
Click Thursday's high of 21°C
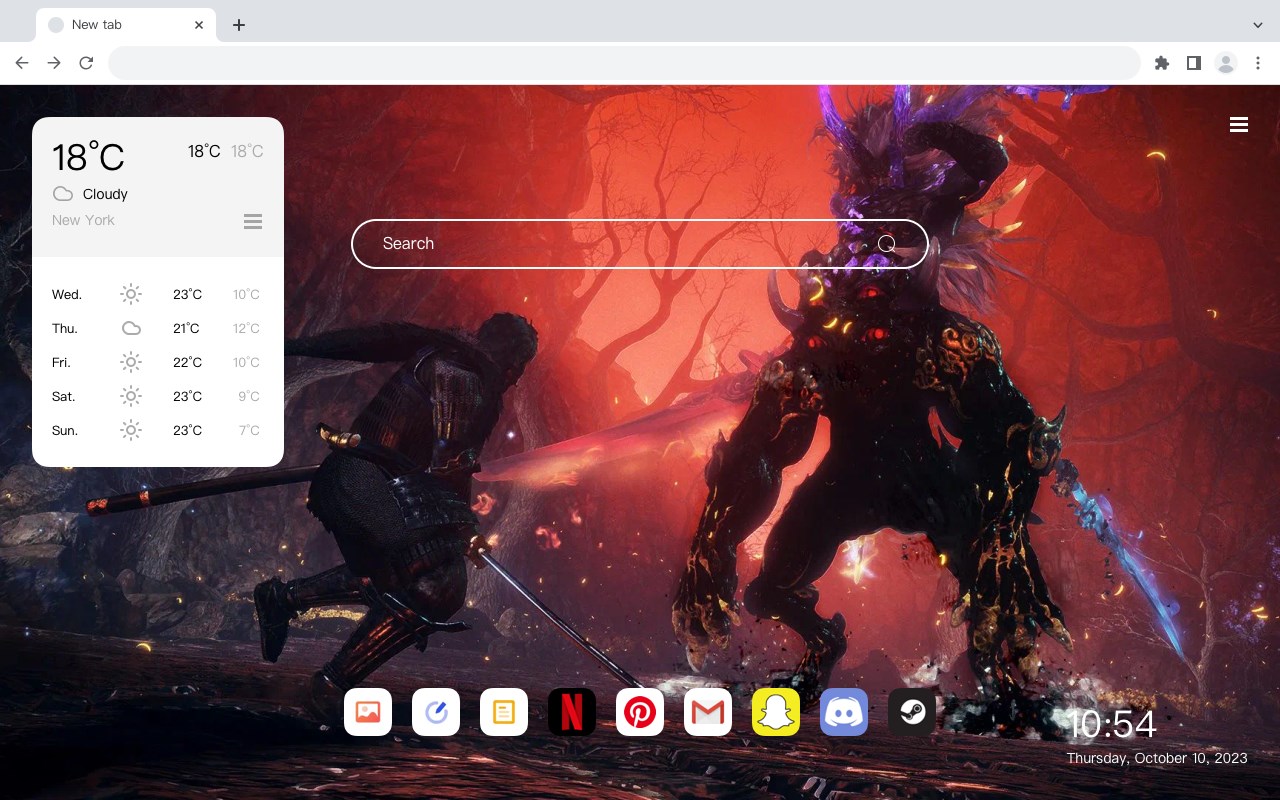click(186, 328)
